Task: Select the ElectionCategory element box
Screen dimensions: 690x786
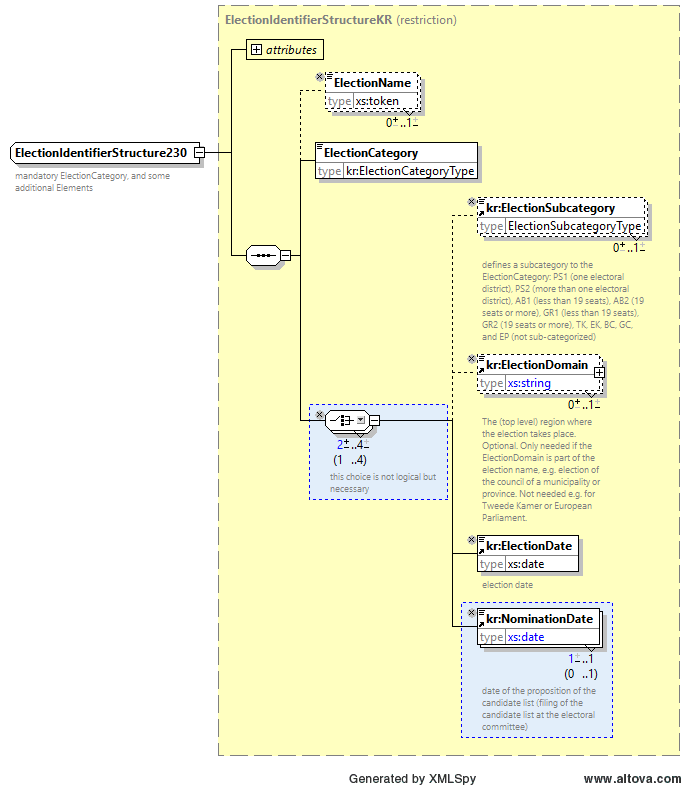Action: [396, 161]
